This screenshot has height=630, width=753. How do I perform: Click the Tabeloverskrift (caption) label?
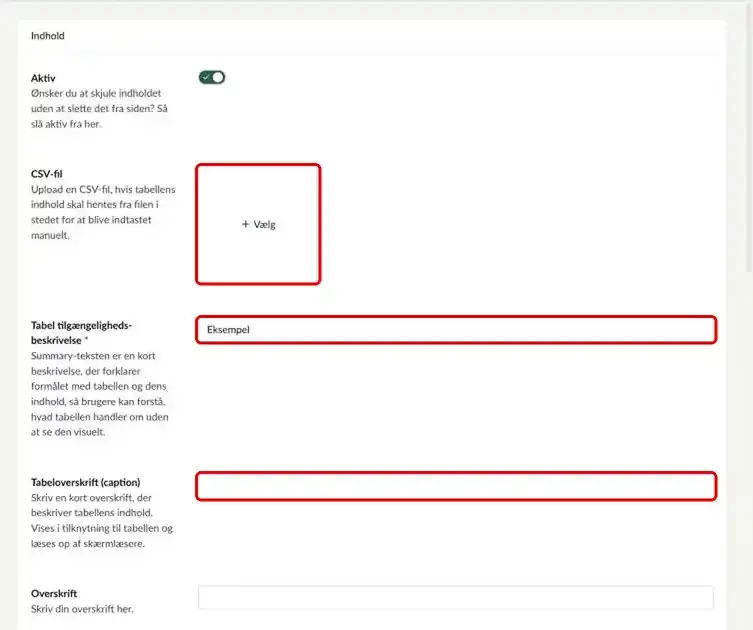tap(85, 482)
